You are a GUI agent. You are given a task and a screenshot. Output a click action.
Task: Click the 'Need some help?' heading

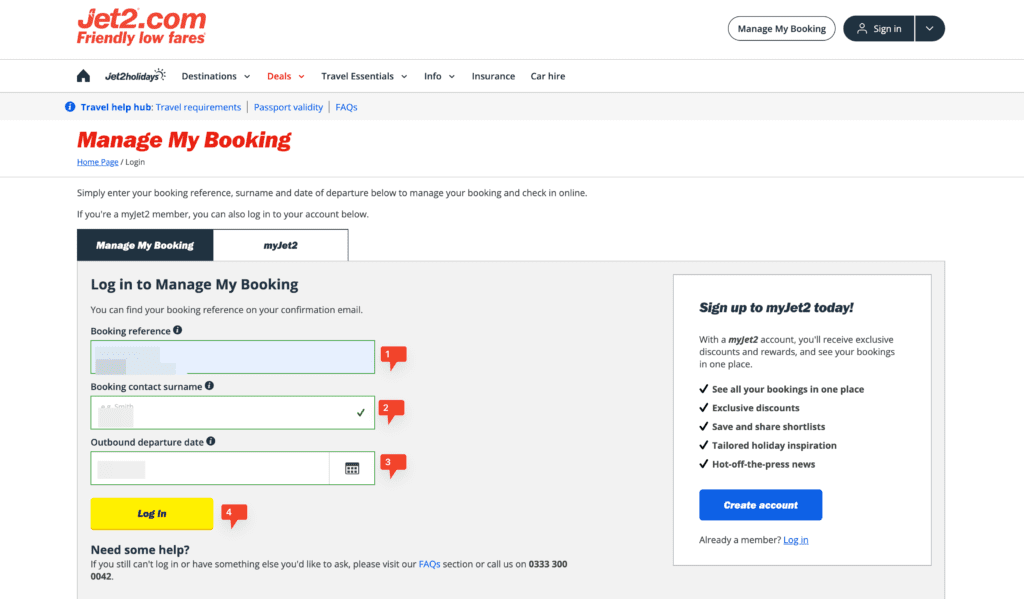pyautogui.click(x=140, y=549)
